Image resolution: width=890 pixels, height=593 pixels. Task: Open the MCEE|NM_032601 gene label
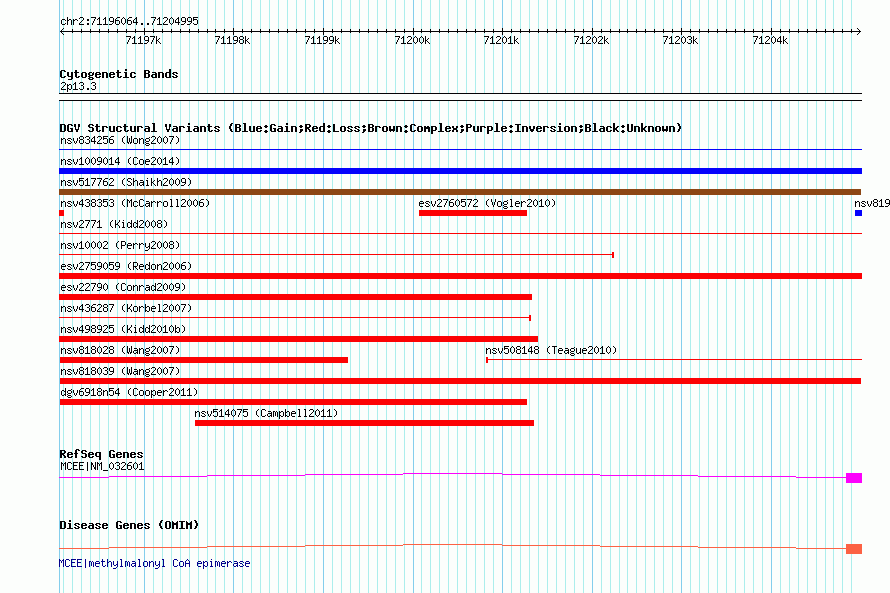(x=102, y=466)
